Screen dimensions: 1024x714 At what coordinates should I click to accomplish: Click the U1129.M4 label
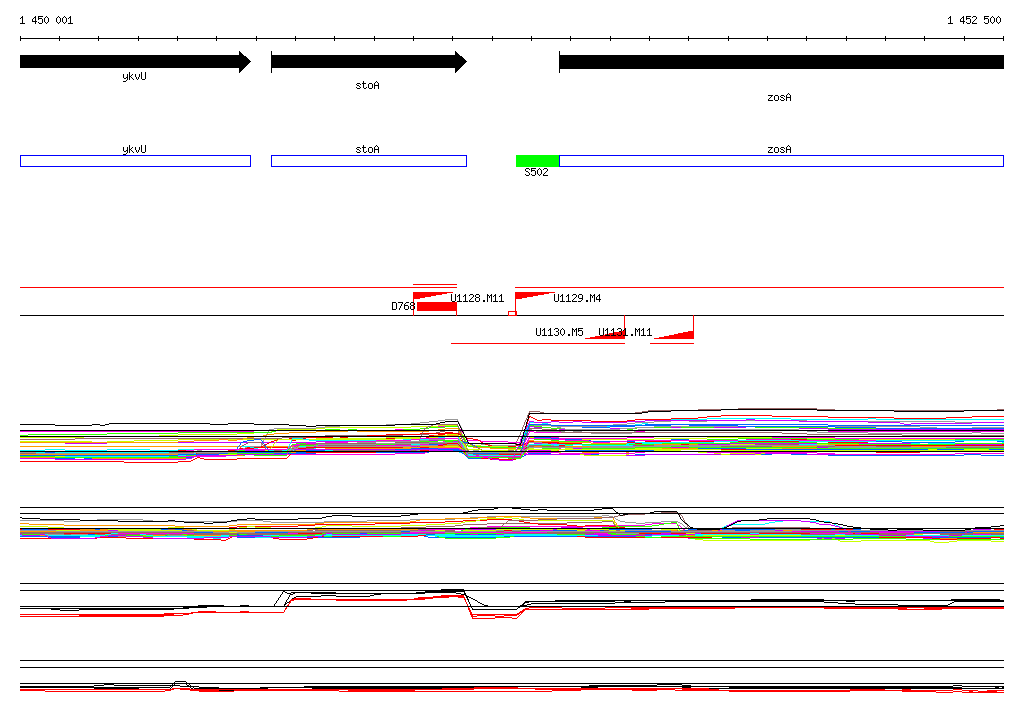577,299
